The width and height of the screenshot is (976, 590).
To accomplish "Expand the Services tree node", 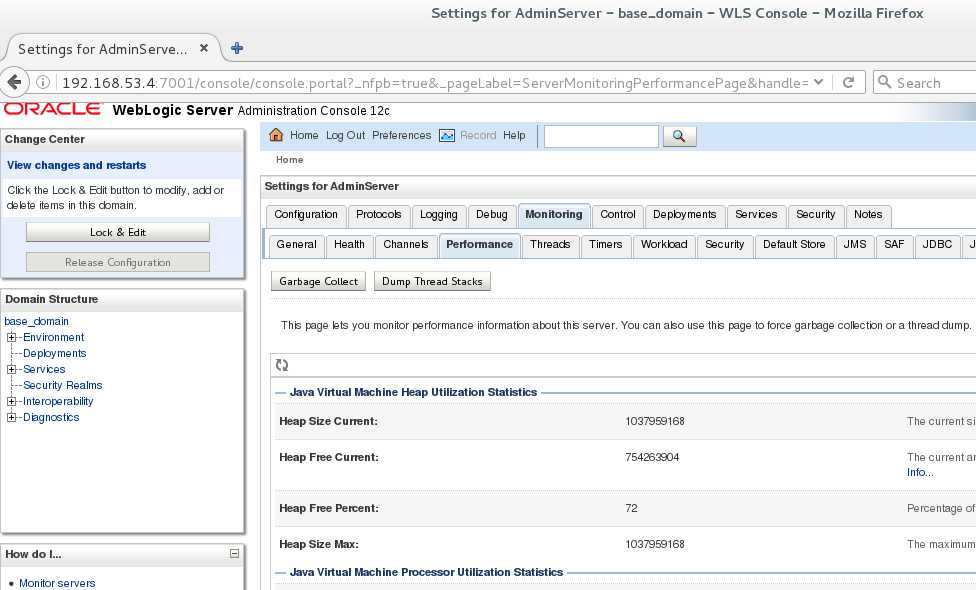I will (11, 369).
